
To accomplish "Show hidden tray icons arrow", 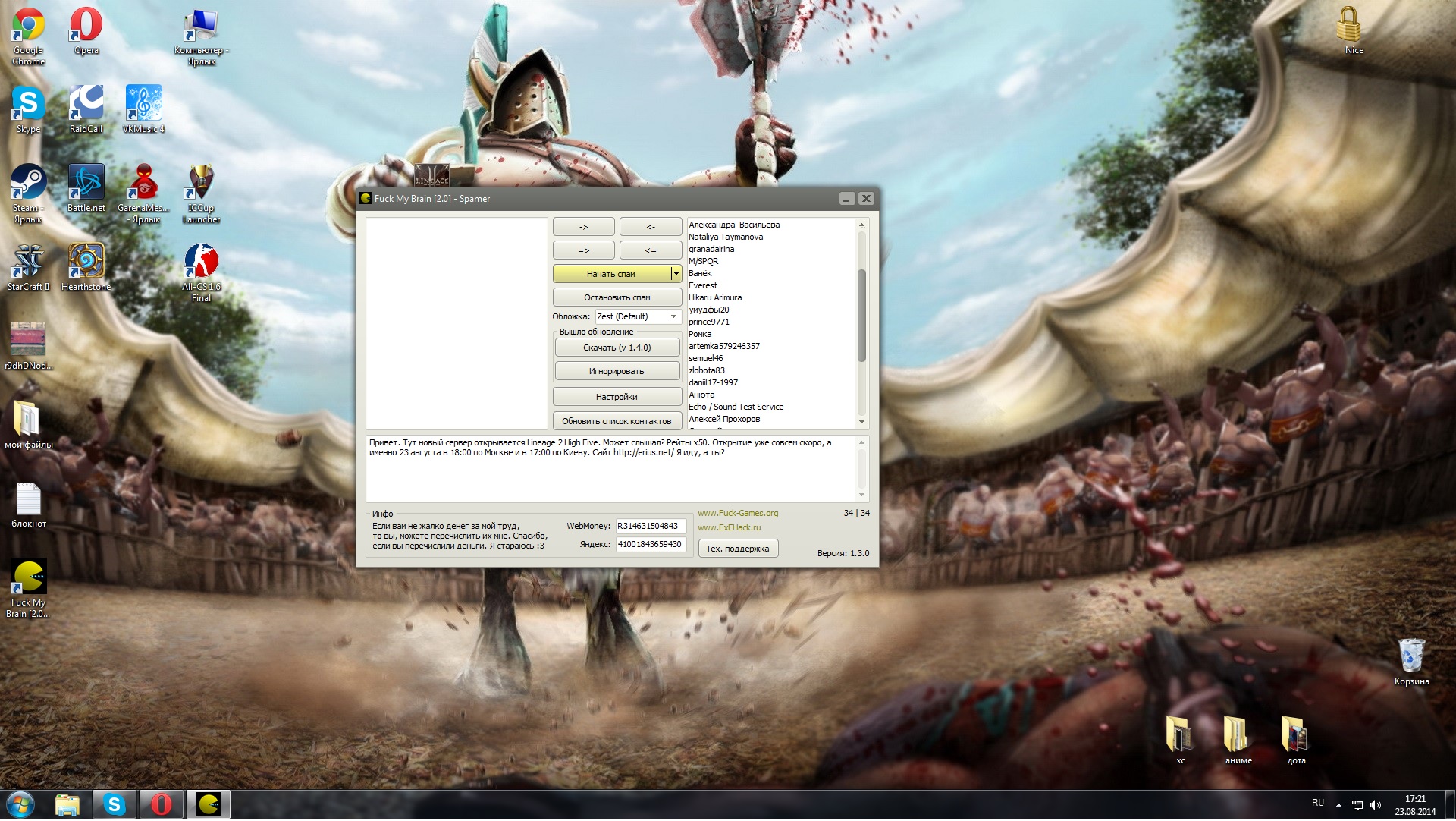I will point(1338,805).
